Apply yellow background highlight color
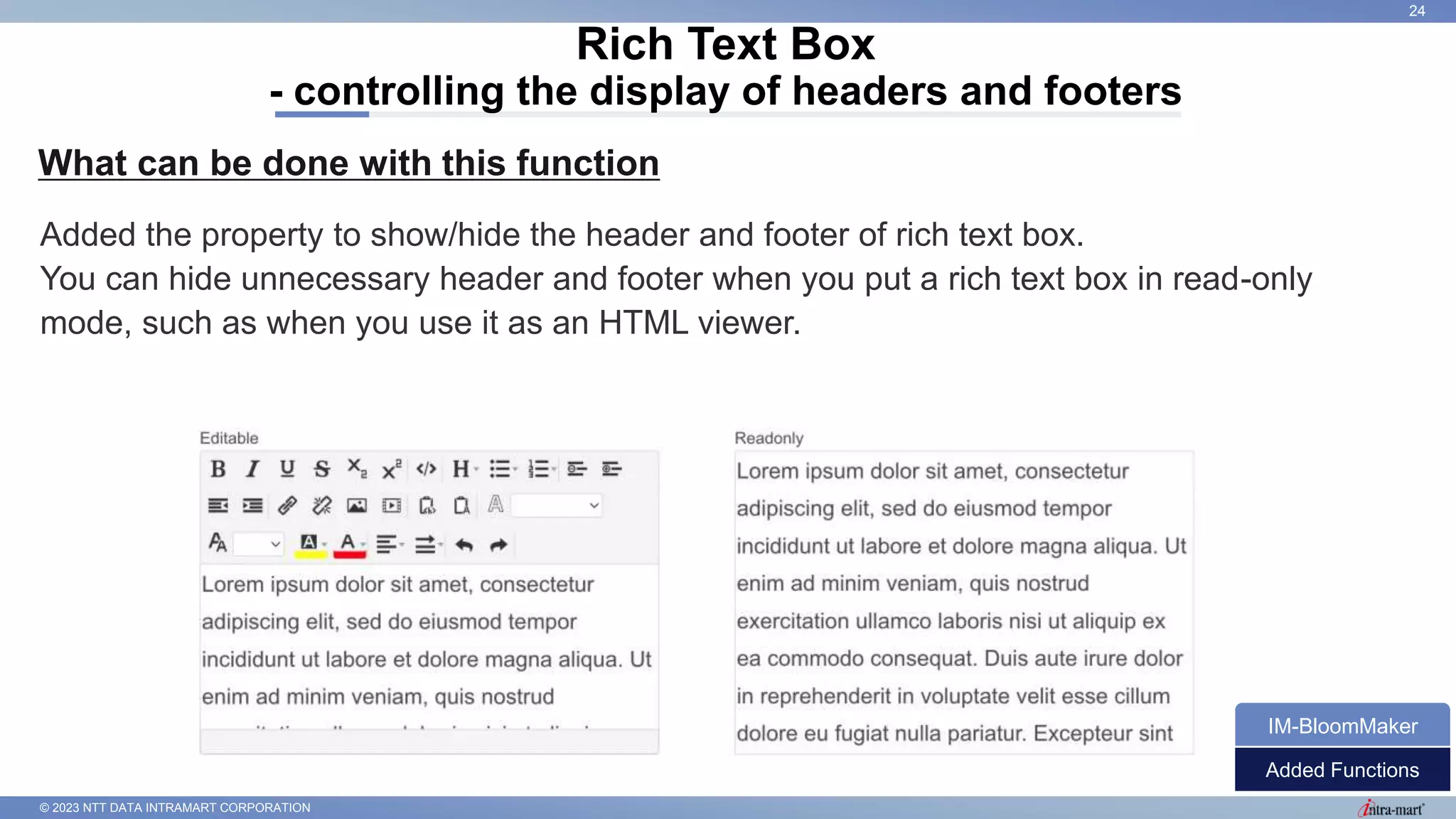Viewport: 1456px width, 819px height. pos(311,545)
